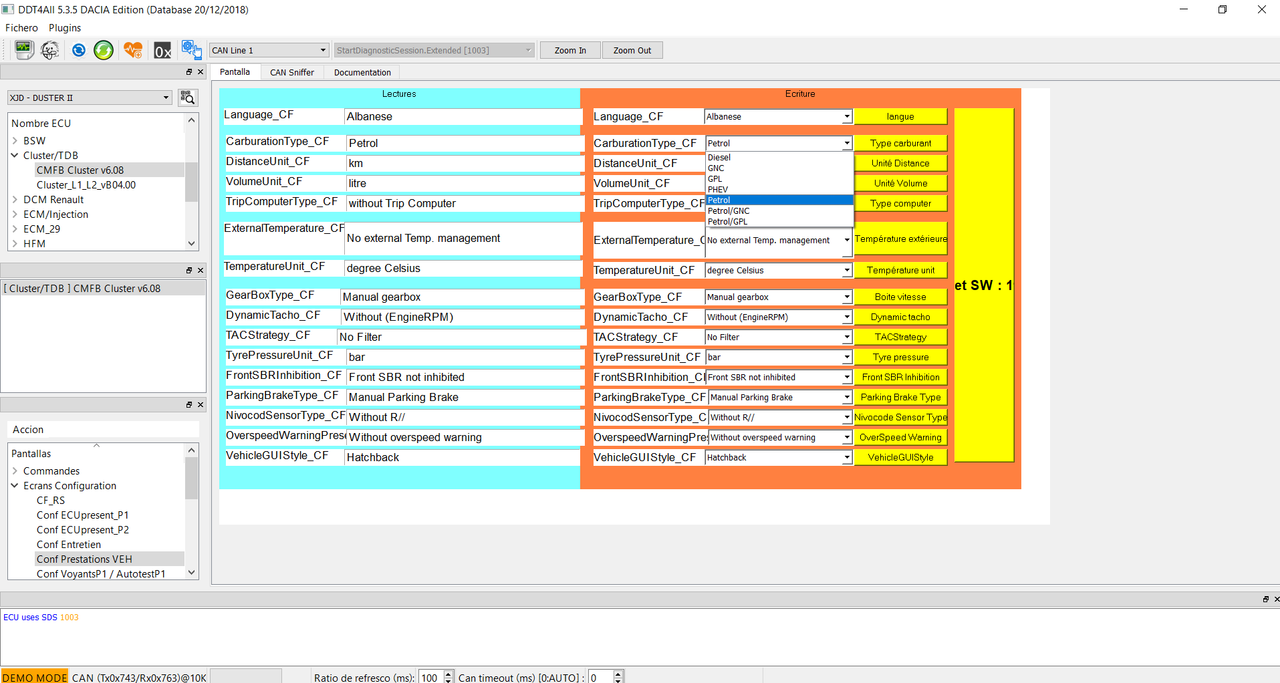1280x683 pixels.
Task: Open VehicleGUIStyle_CF Hatchback dropdown
Action: [x=778, y=457]
